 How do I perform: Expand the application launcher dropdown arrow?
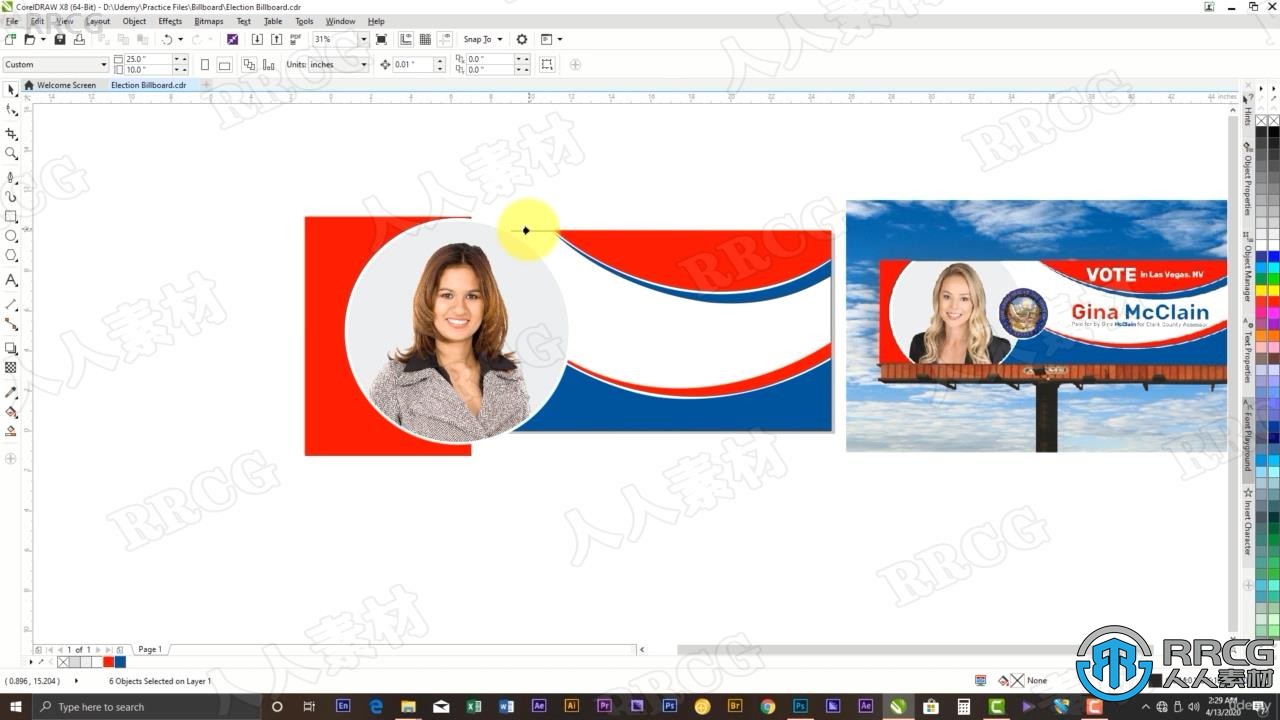pos(559,39)
